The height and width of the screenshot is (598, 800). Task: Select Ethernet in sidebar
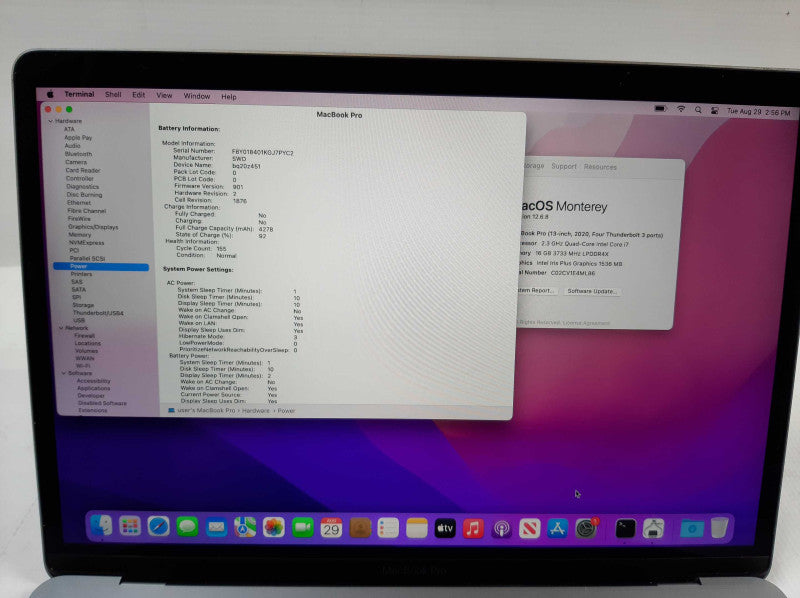79,203
